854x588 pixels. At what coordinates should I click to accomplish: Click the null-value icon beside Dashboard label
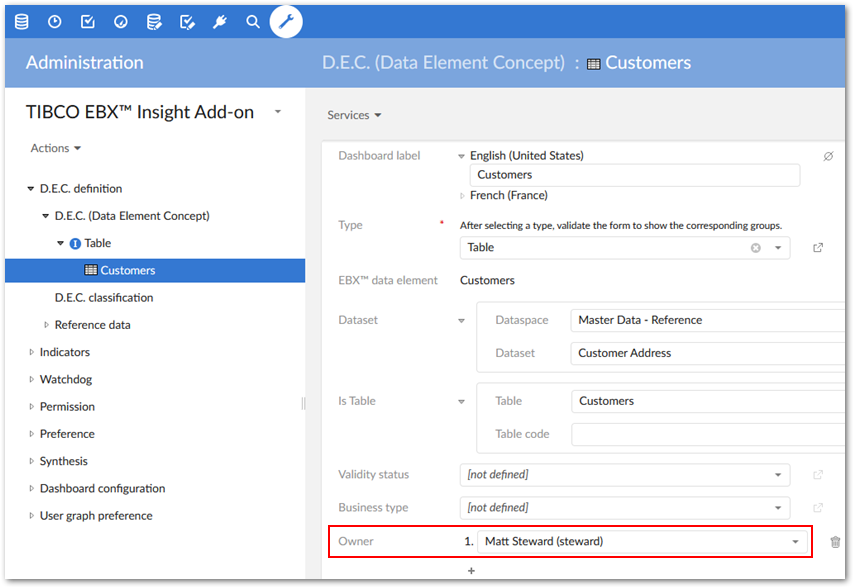click(828, 156)
